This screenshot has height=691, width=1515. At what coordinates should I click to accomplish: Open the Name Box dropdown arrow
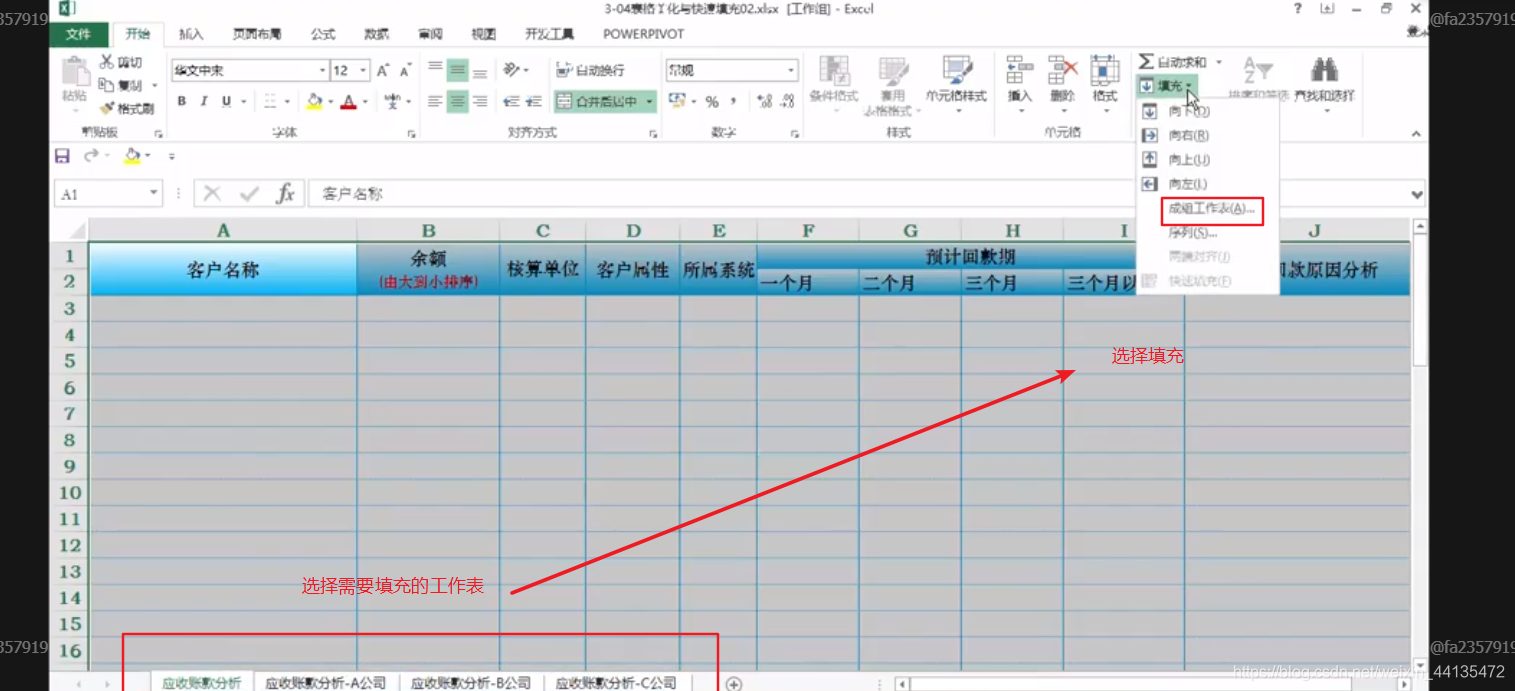[x=154, y=194]
